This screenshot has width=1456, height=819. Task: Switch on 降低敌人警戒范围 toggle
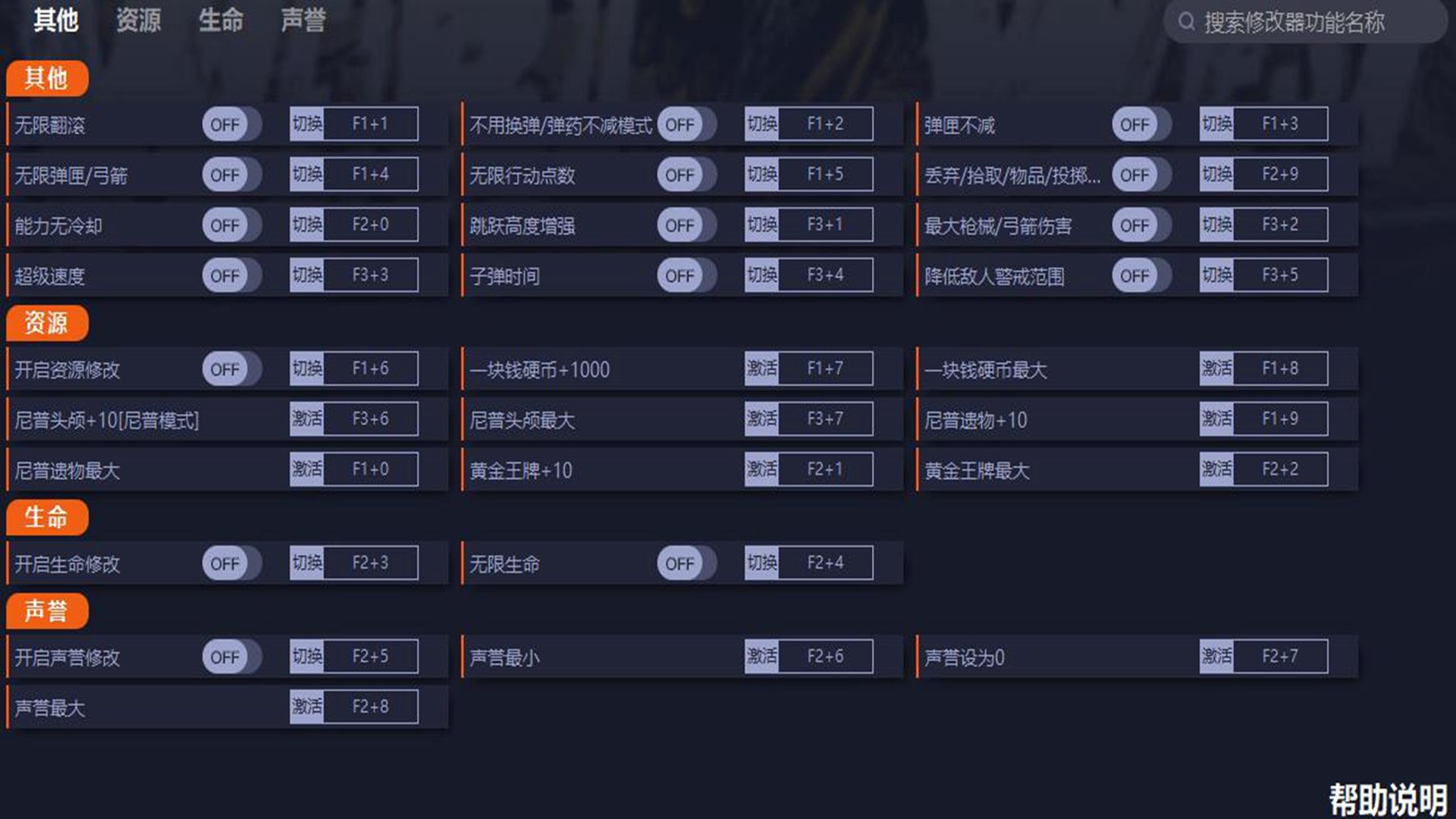point(1141,275)
